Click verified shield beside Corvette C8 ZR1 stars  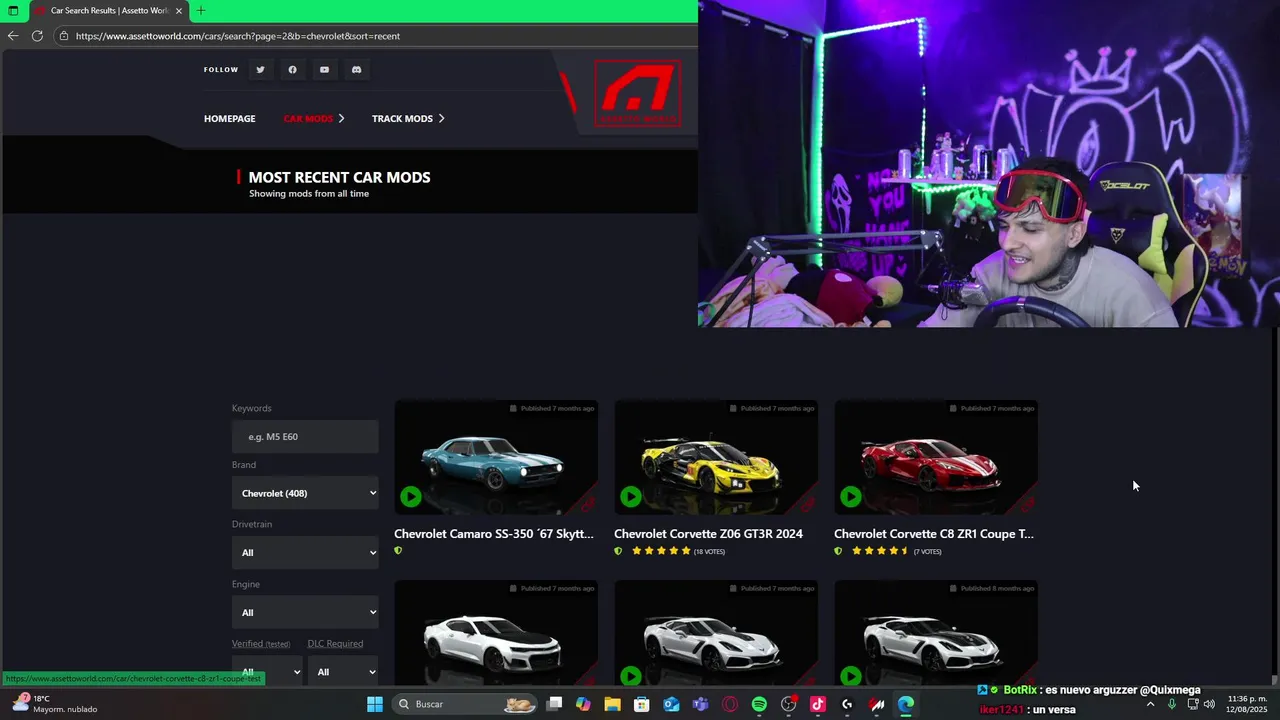click(838, 551)
